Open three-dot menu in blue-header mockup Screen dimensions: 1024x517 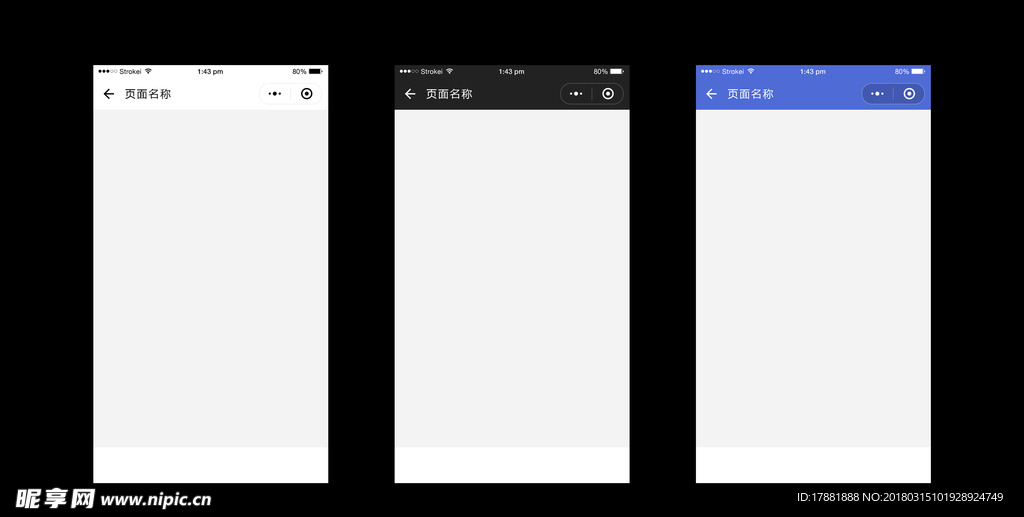tap(877, 94)
